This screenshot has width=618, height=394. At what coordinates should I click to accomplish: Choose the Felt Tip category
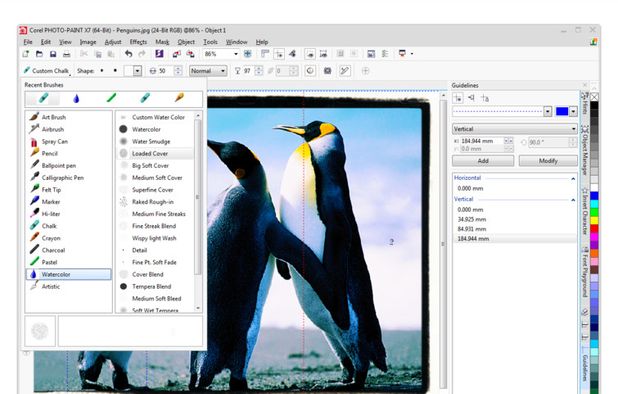[69, 190]
